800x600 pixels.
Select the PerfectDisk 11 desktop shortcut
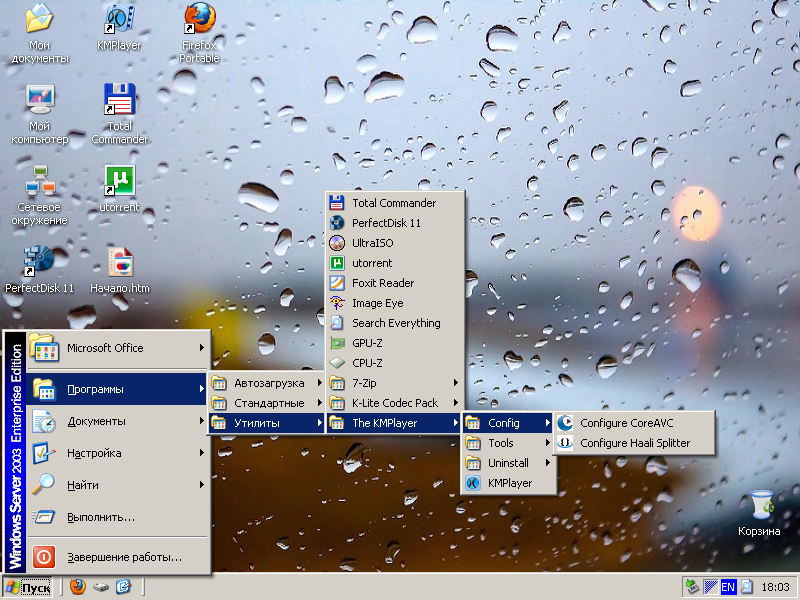pyautogui.click(x=39, y=269)
